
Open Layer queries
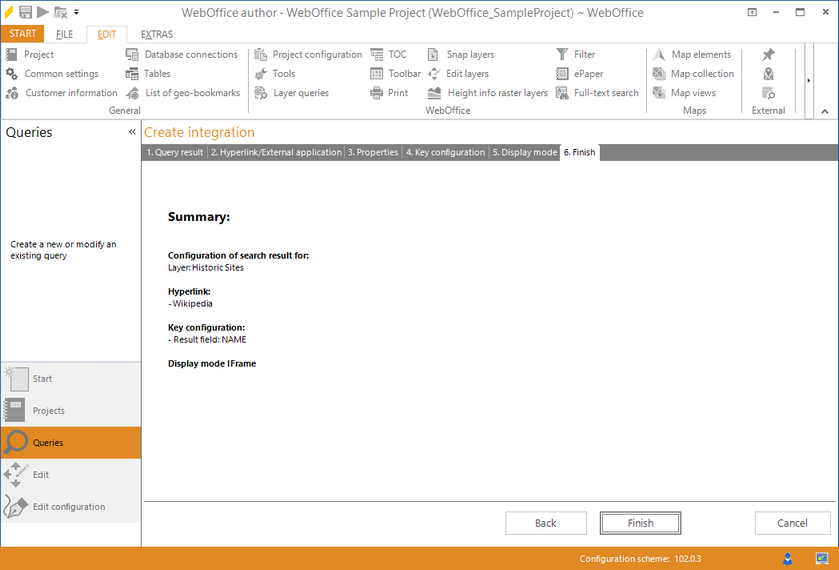(292, 93)
